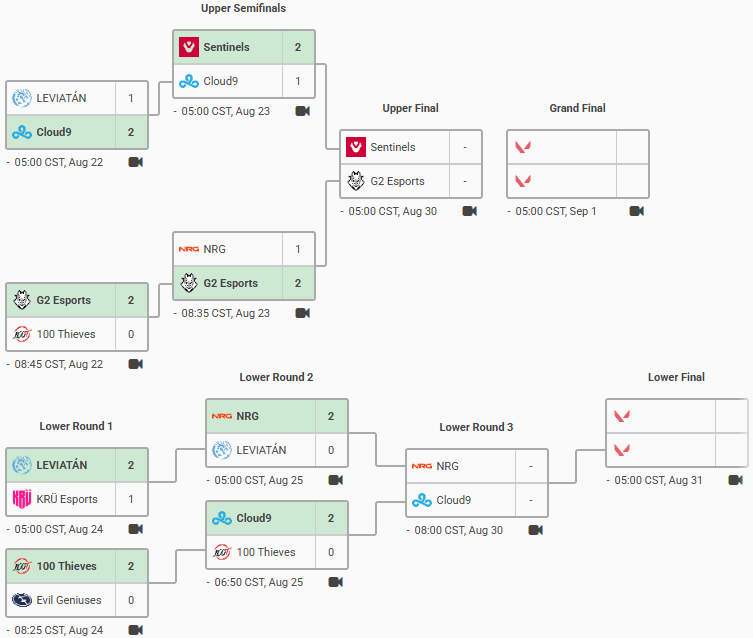Viewport: 753px width, 638px height.
Task: Click the video icon for Aug 31 Lower Final
Action: tap(735, 480)
